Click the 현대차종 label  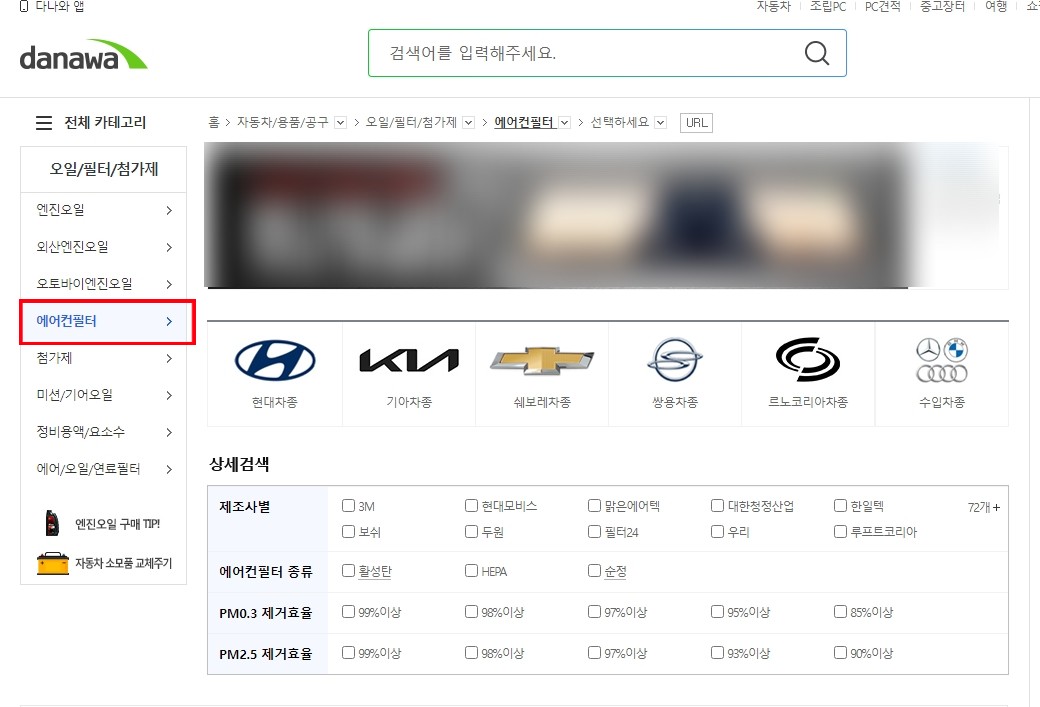(275, 402)
